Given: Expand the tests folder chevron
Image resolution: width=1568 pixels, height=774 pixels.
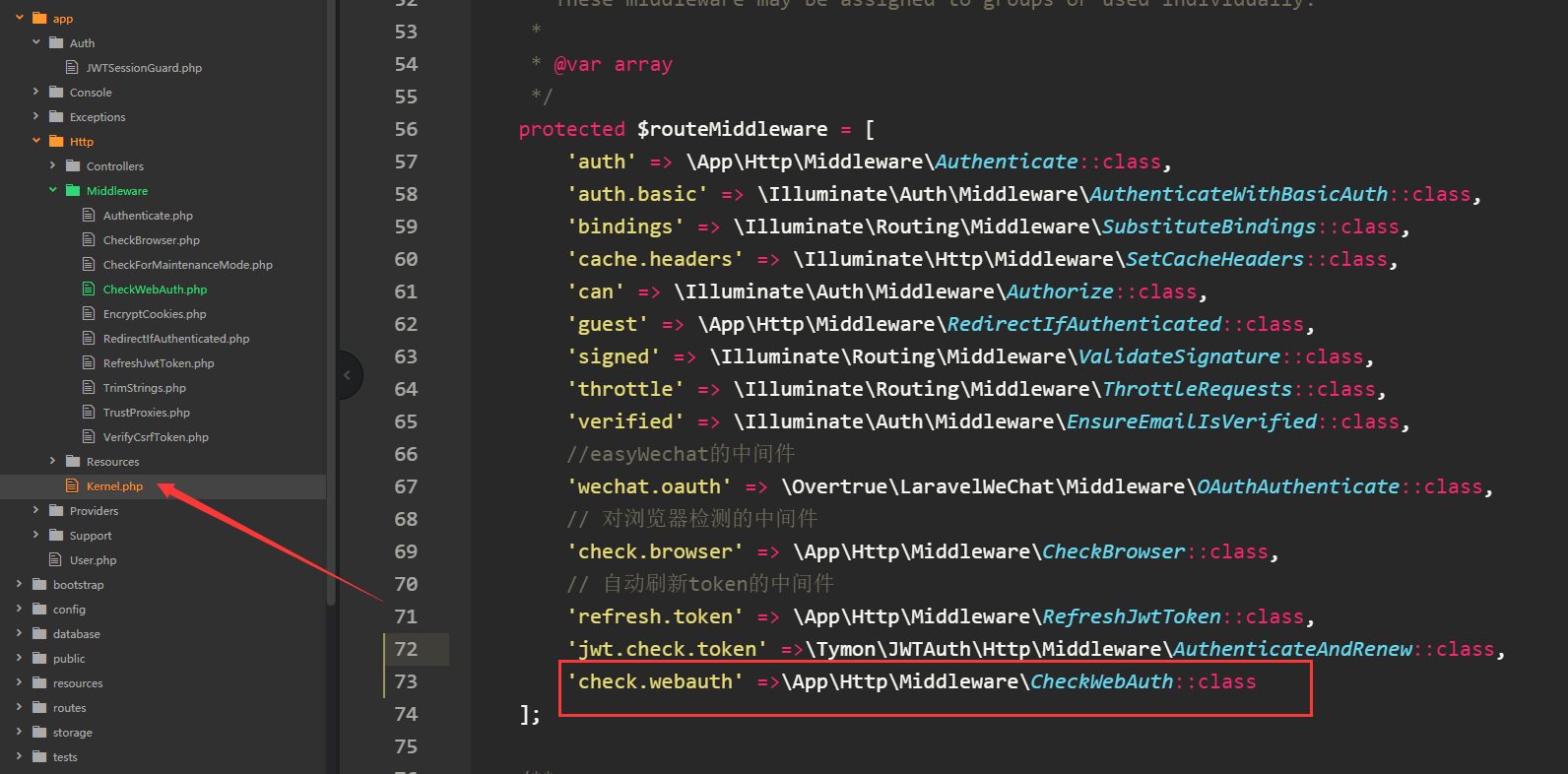Looking at the screenshot, I should (x=20, y=756).
